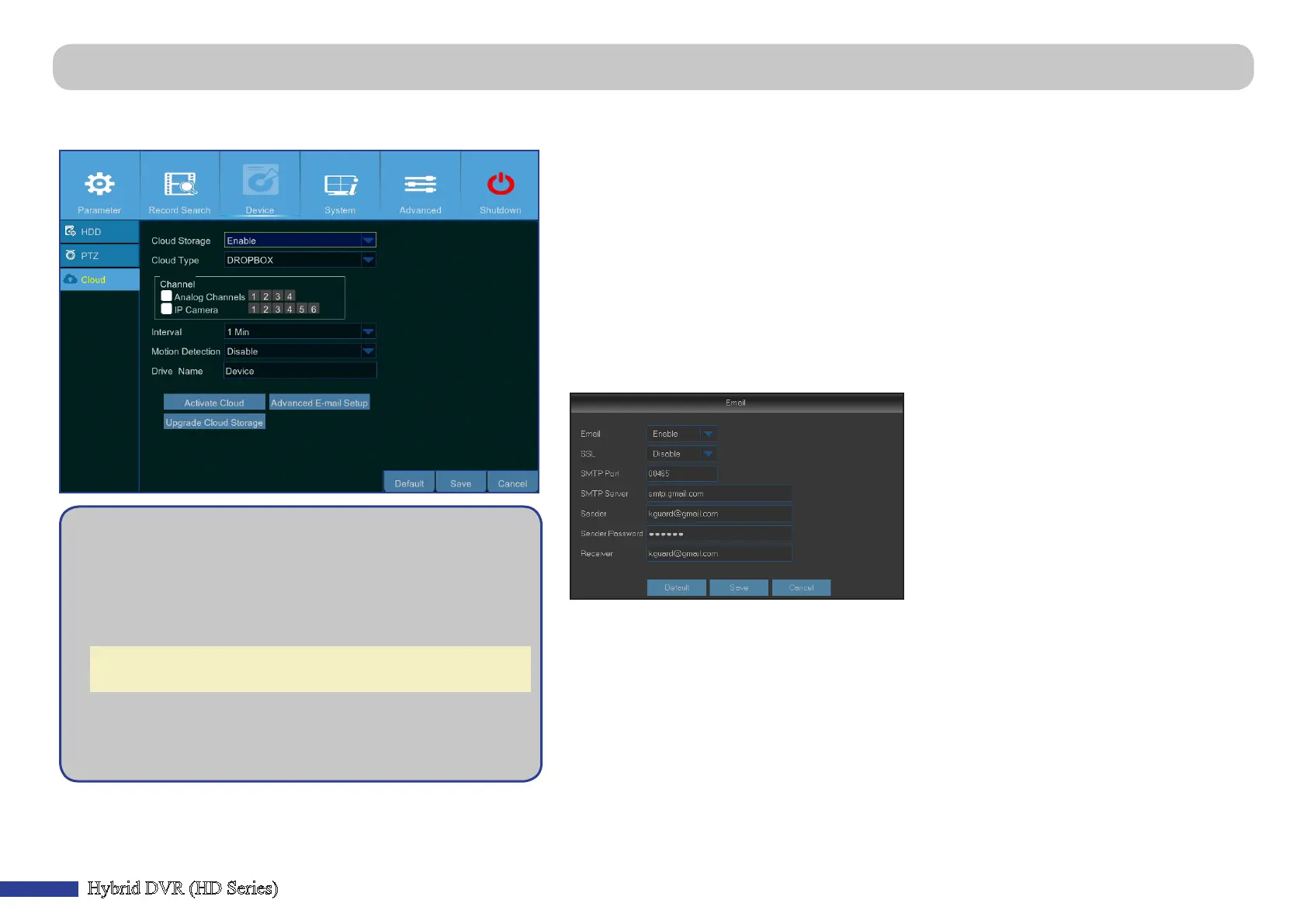Open the Parameter gear icon
The width and height of the screenshot is (1307, 924).
pyautogui.click(x=99, y=185)
